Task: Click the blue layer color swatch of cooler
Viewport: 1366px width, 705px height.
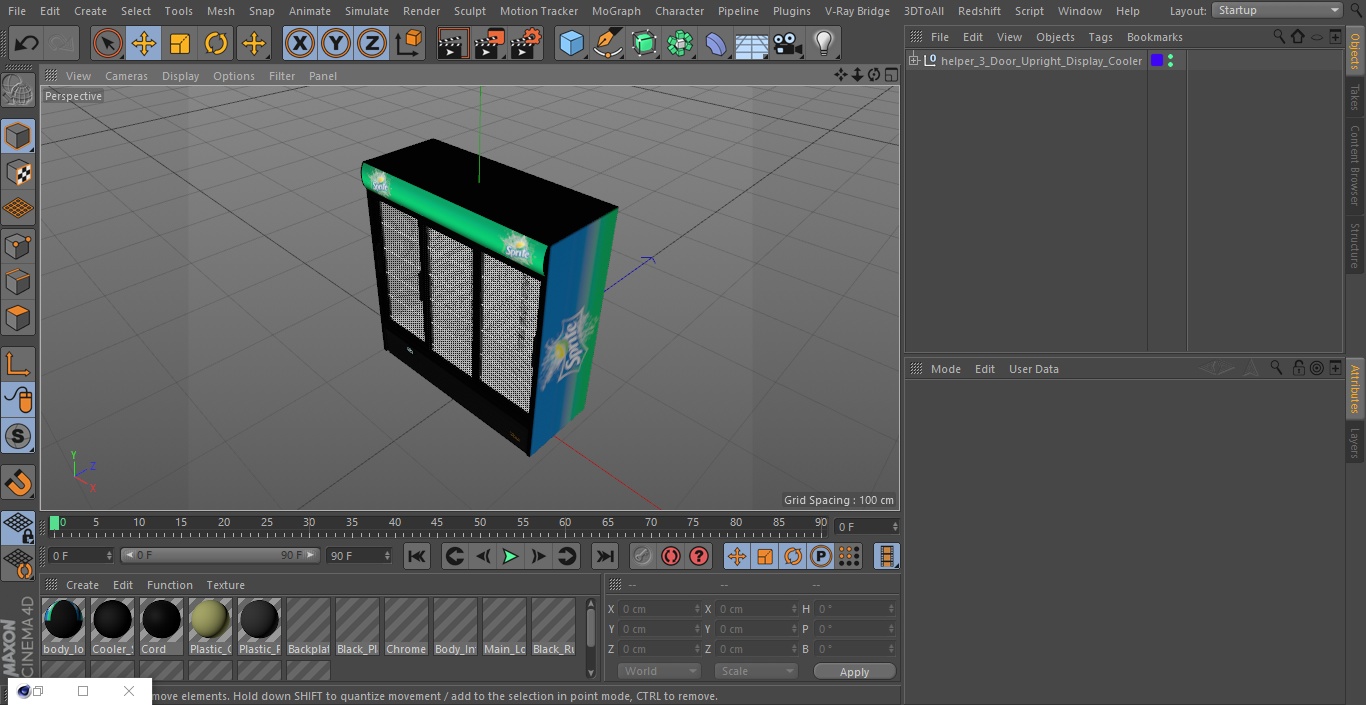Action: click(x=1157, y=61)
